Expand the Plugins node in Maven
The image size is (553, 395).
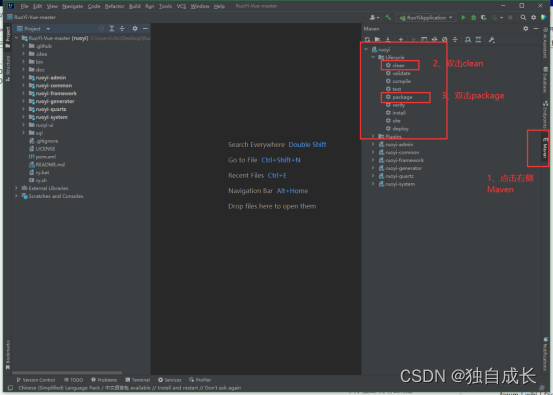click(x=373, y=136)
